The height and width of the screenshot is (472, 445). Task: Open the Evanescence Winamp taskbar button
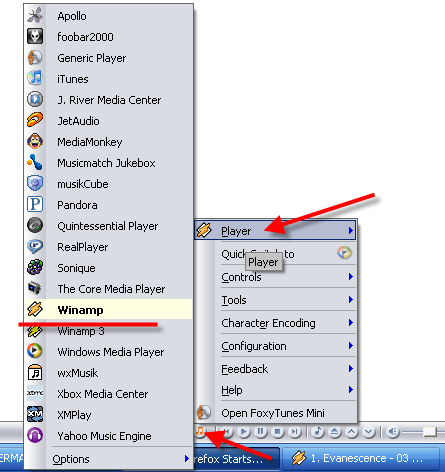[x=362, y=459]
